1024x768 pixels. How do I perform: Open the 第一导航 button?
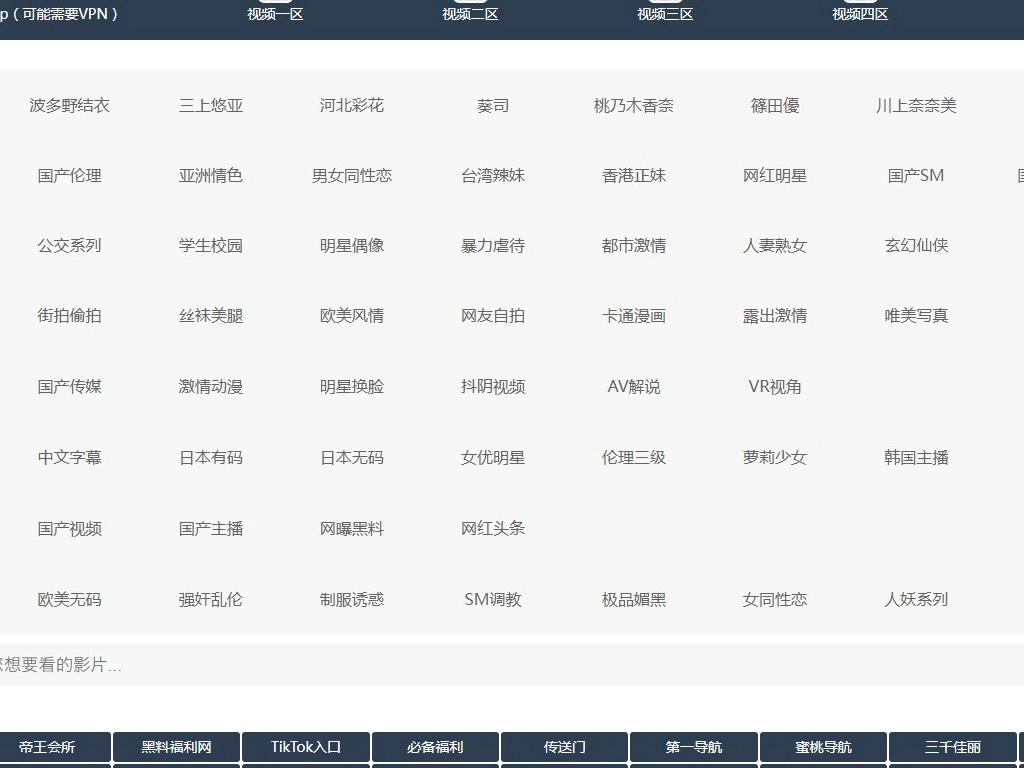pyautogui.click(x=694, y=747)
